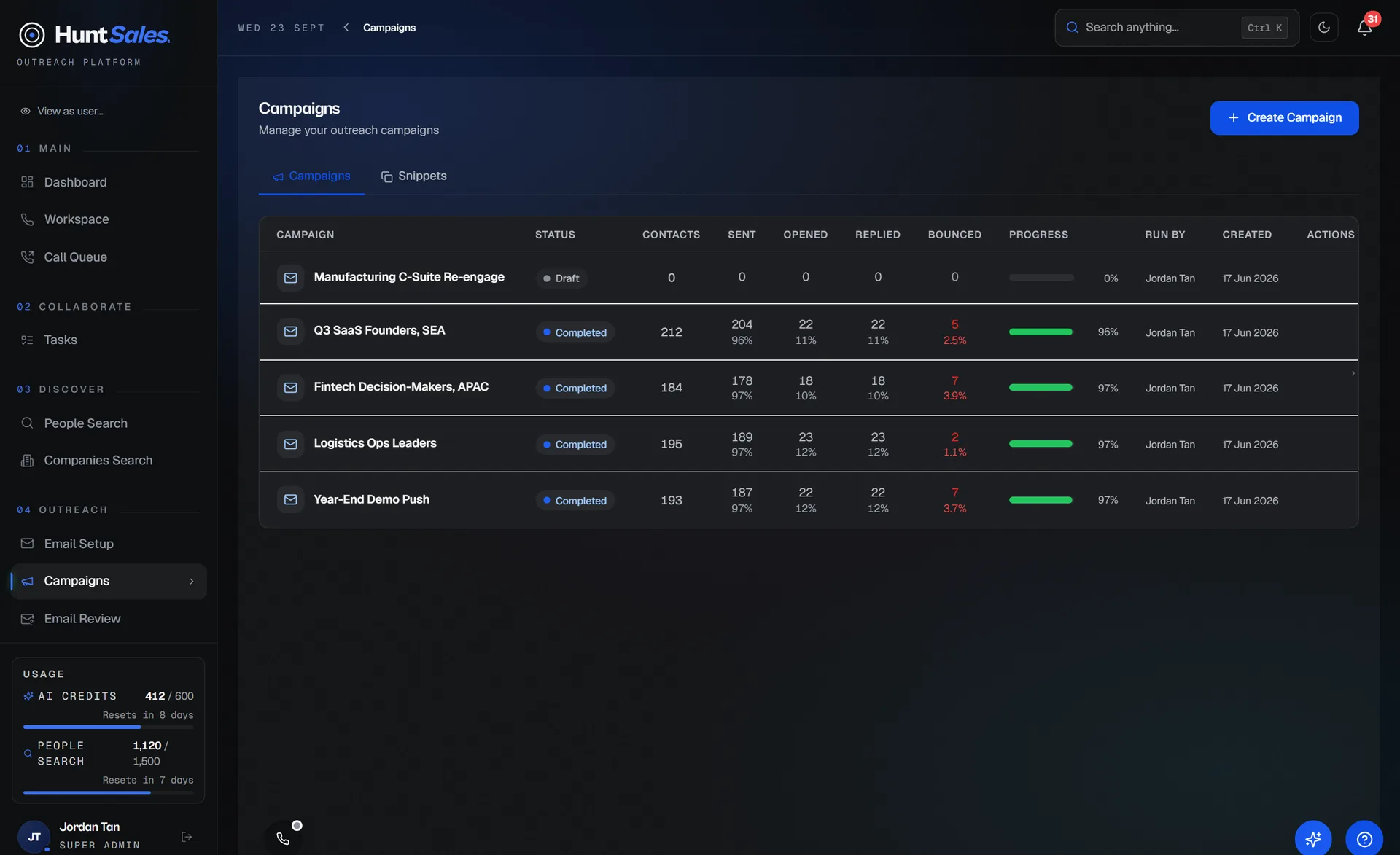This screenshot has width=1400, height=855.
Task: Toggle dark mode moon icon
Action: 1324,28
